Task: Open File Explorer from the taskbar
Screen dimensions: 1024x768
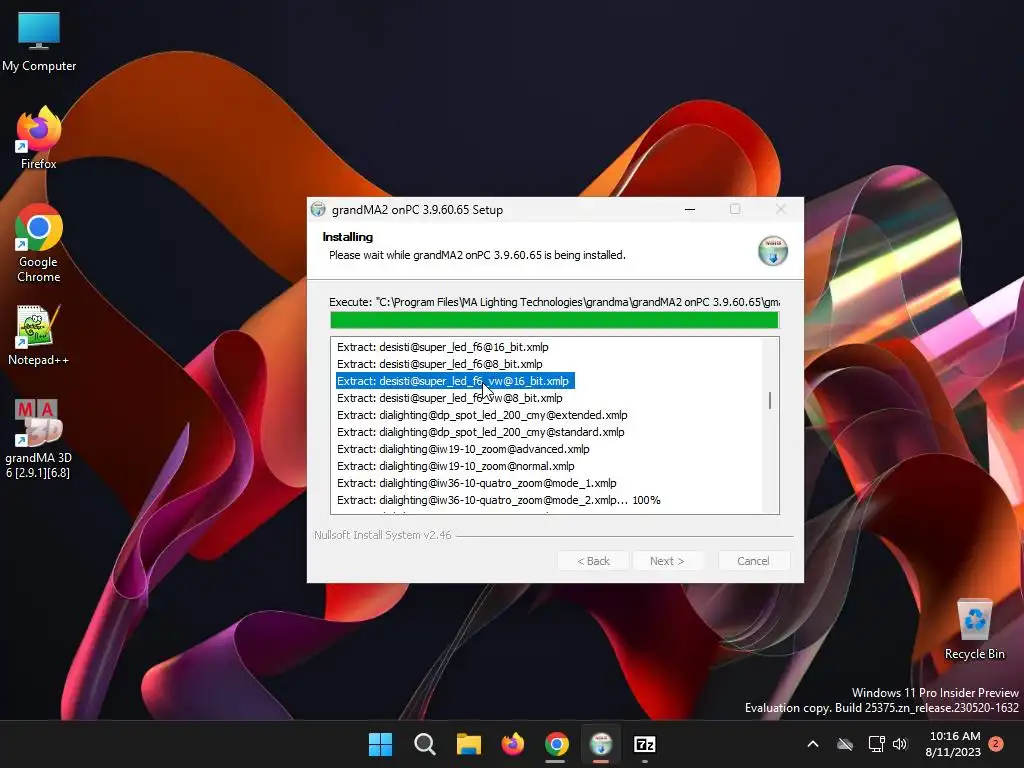Action: (468, 744)
